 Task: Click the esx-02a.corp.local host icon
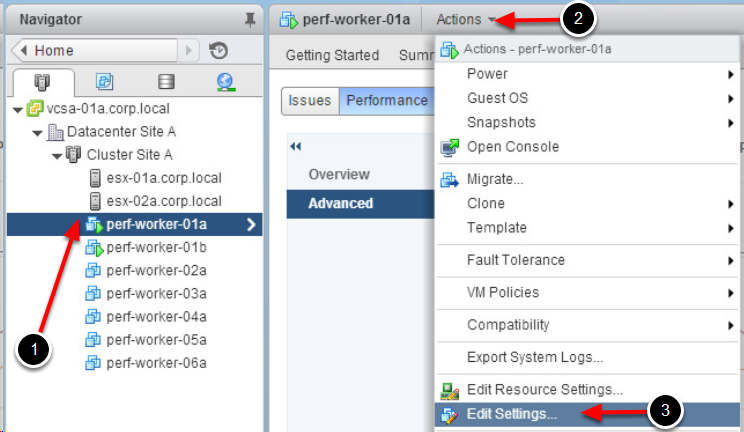pyautogui.click(x=95, y=201)
